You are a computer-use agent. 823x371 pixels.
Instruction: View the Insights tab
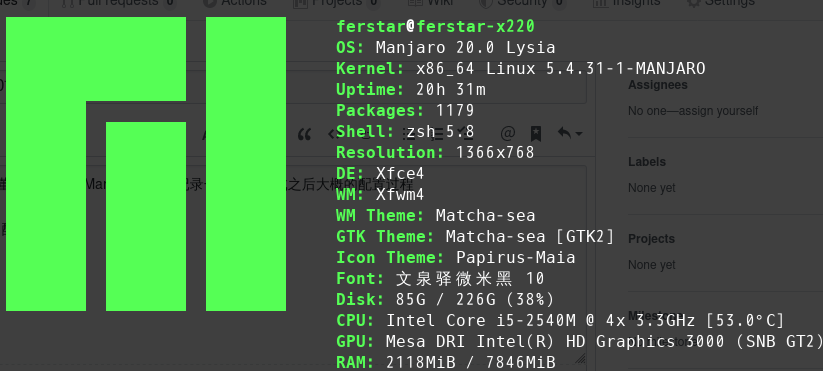(x=626, y=3)
